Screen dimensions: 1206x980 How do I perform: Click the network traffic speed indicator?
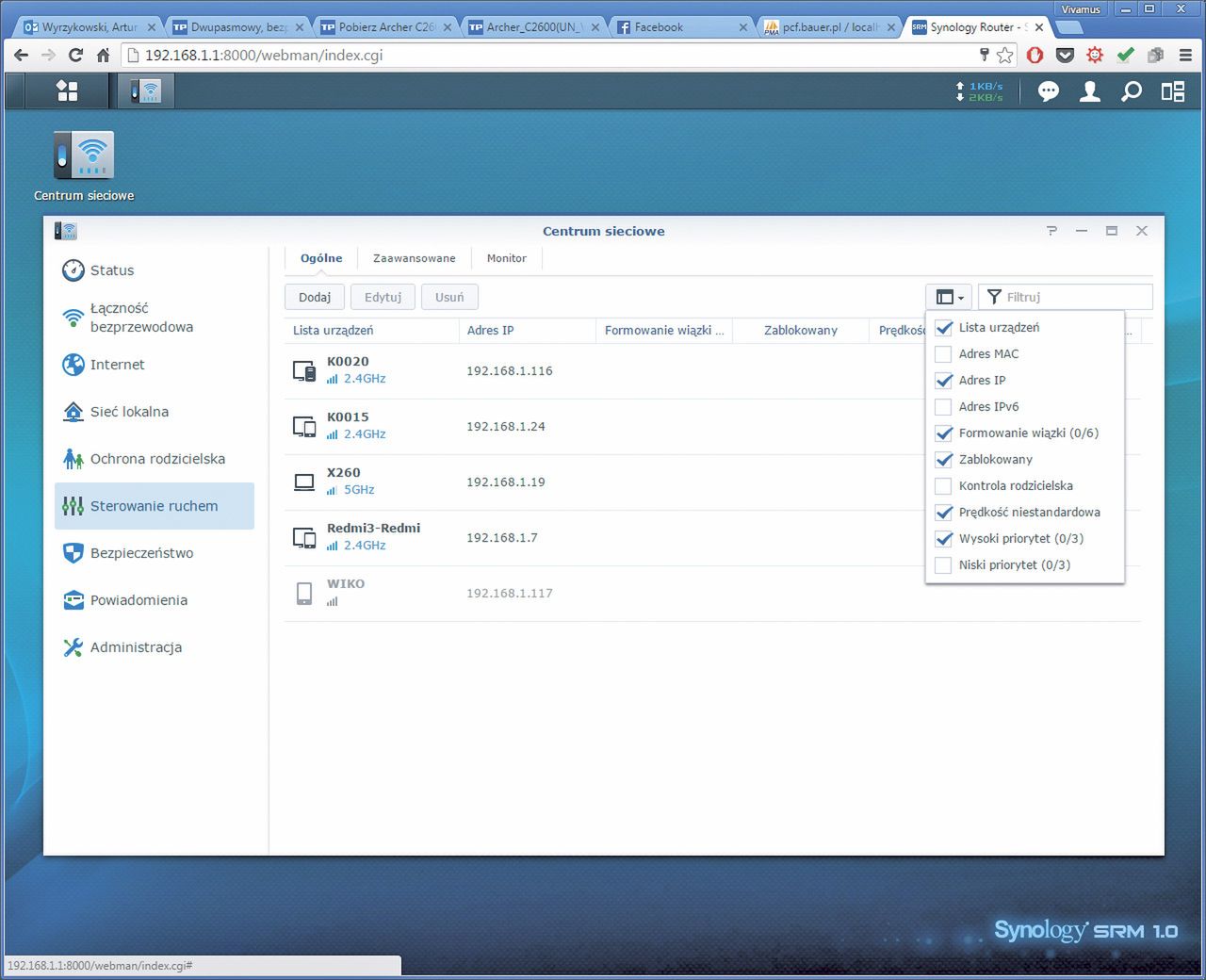tap(980, 91)
